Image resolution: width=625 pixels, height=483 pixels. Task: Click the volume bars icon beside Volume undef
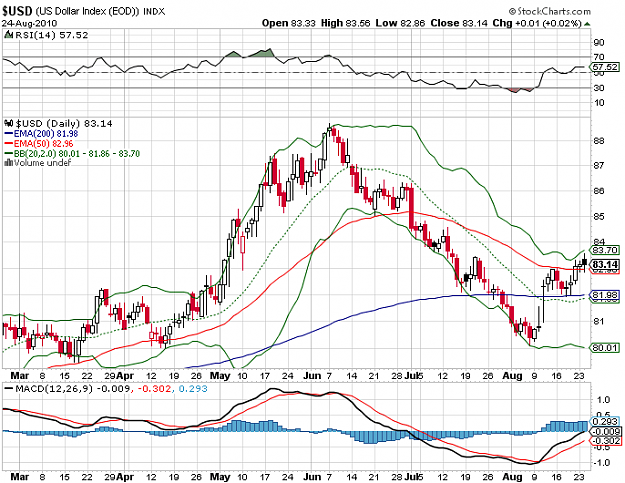point(9,163)
